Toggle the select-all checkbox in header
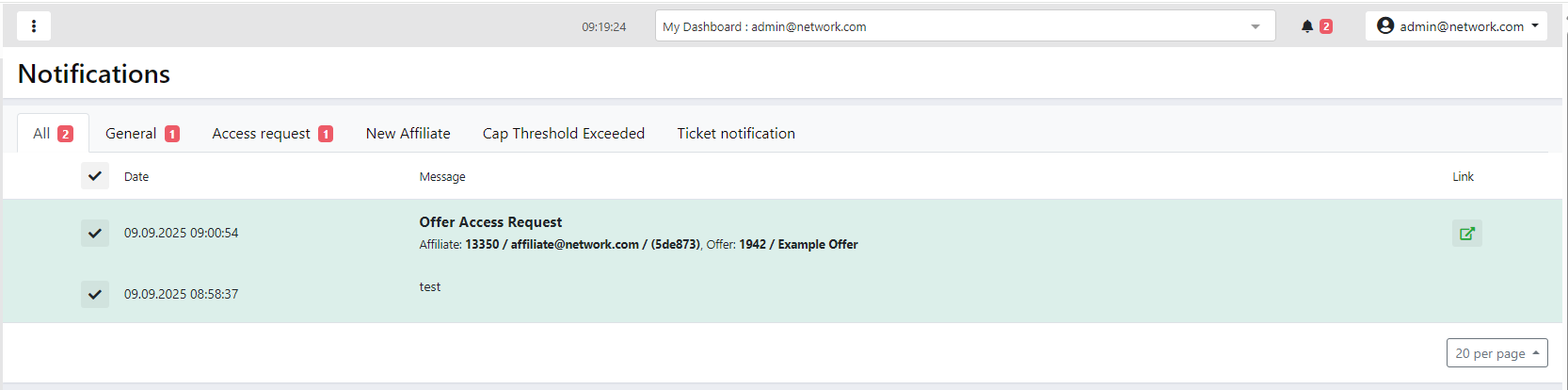 [x=95, y=176]
